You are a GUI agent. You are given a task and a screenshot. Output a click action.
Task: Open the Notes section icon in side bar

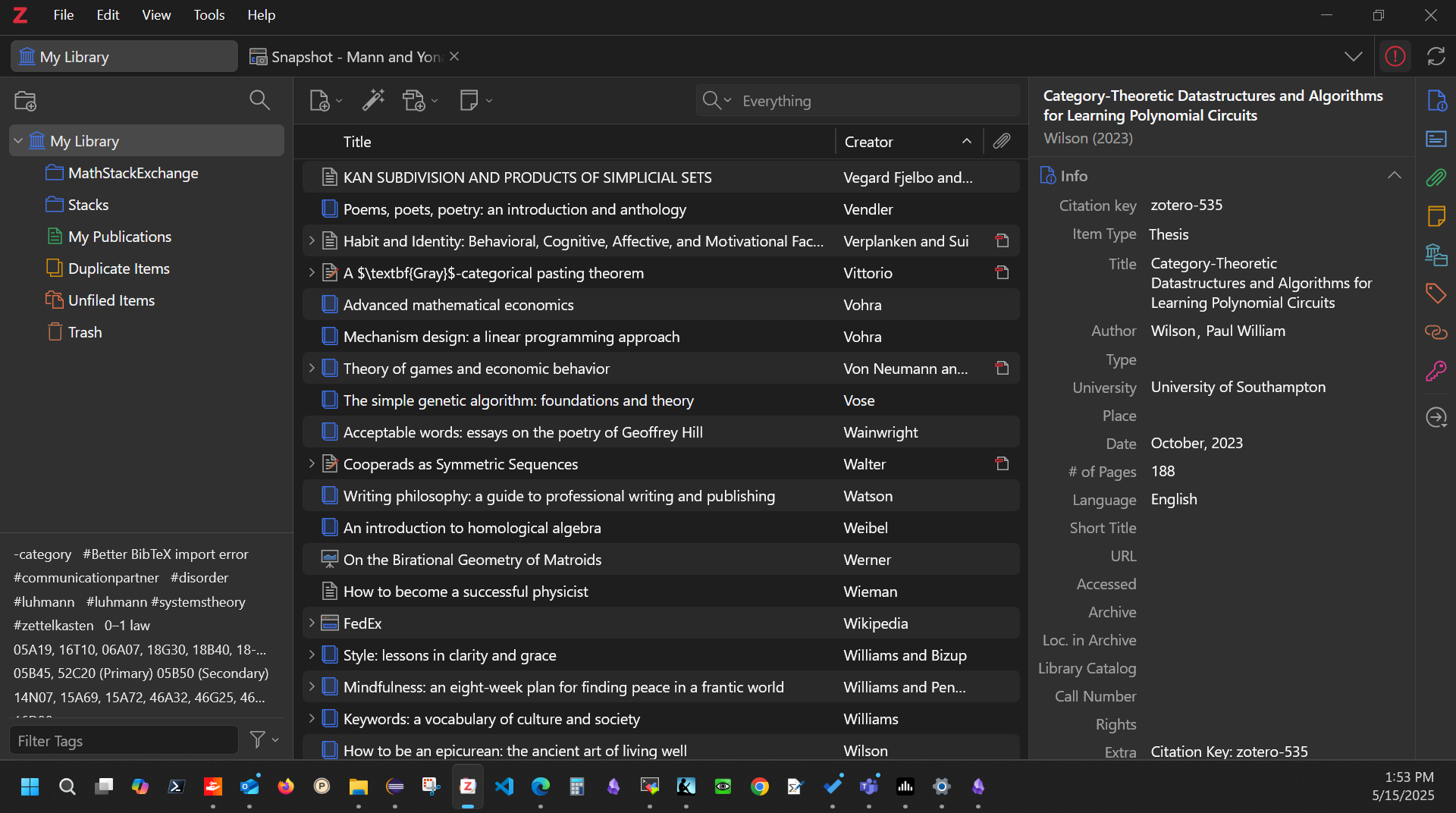1436,216
